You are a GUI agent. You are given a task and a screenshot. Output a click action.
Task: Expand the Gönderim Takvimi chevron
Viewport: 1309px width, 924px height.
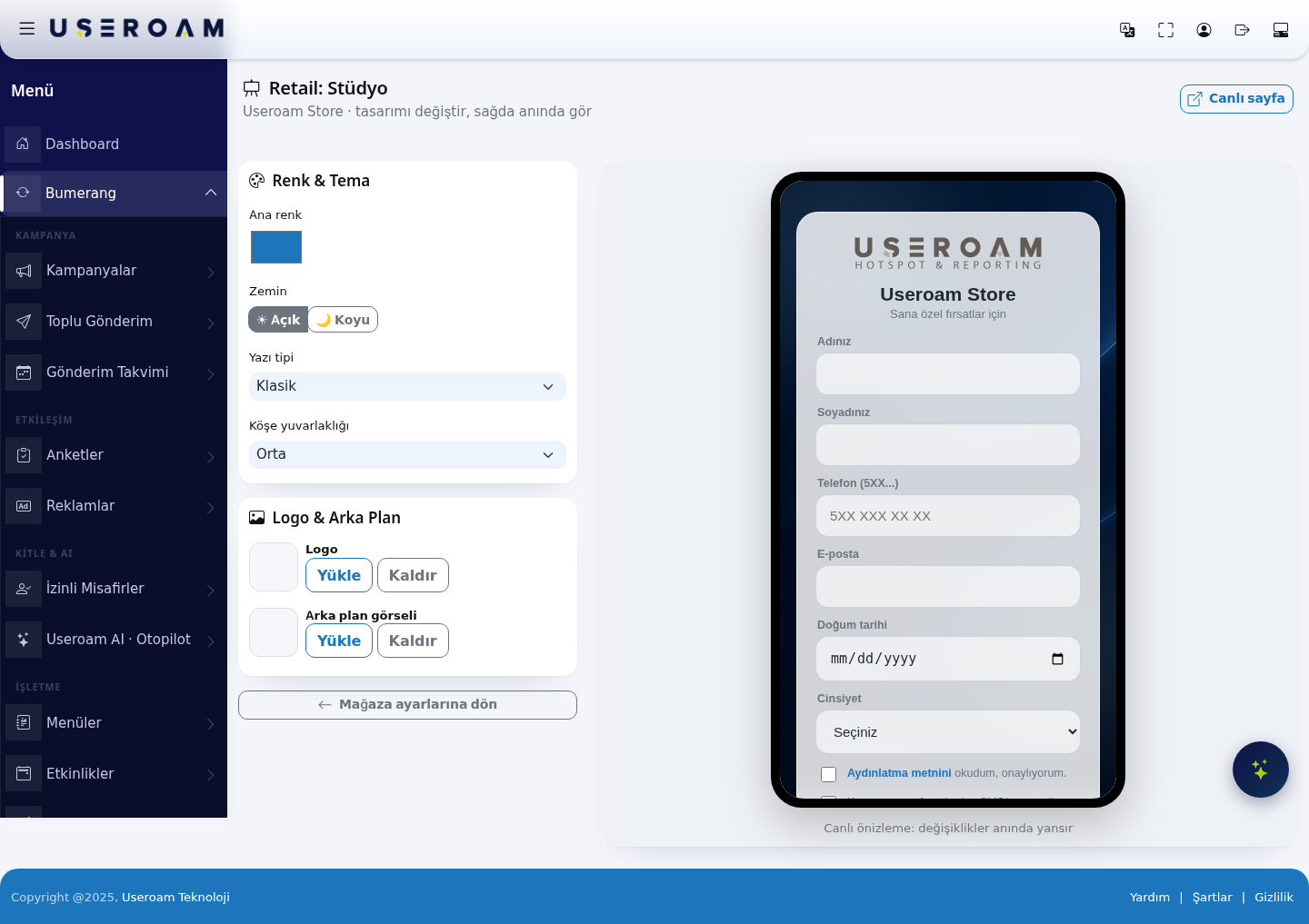tap(211, 373)
